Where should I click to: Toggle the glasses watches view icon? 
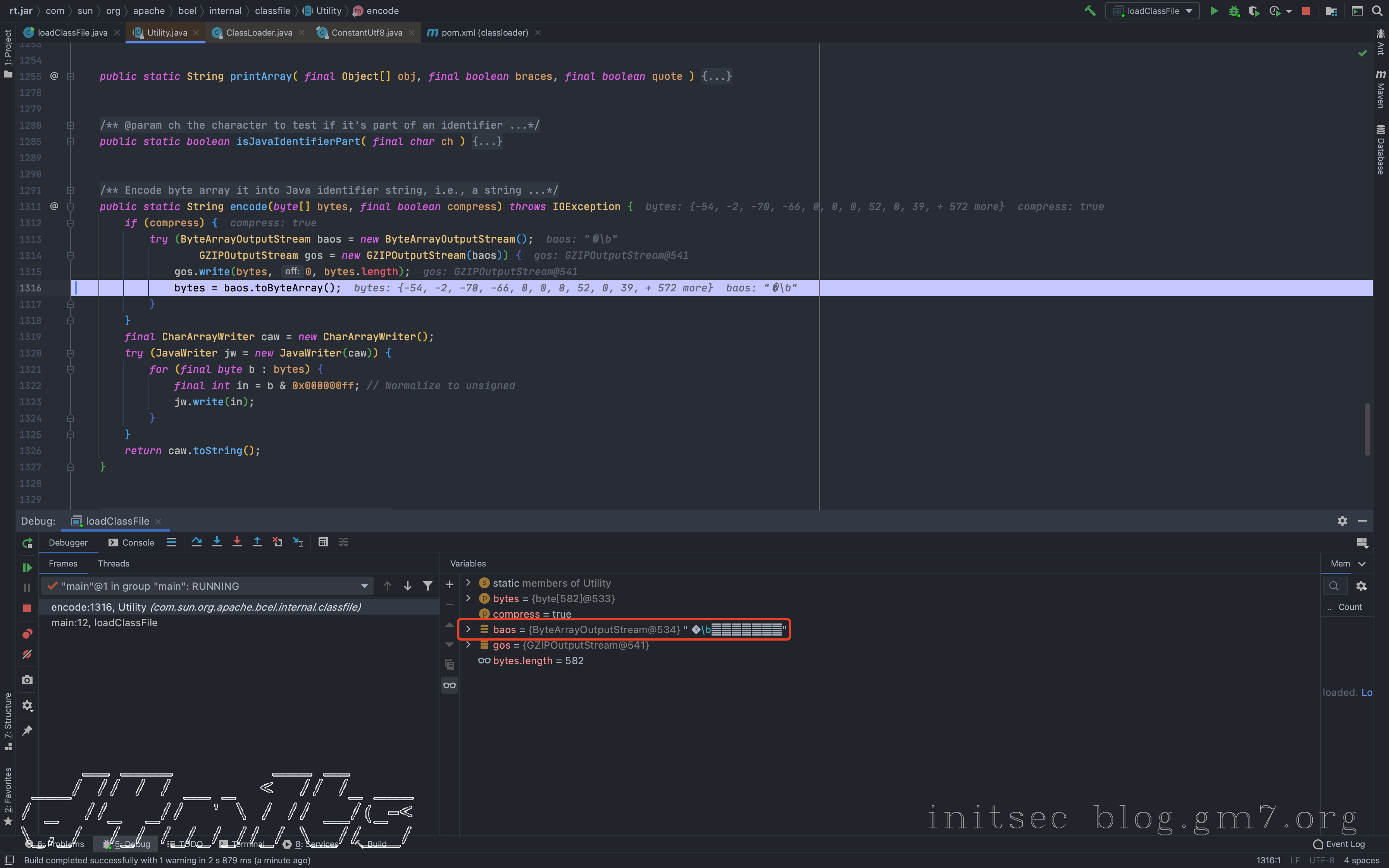450,685
